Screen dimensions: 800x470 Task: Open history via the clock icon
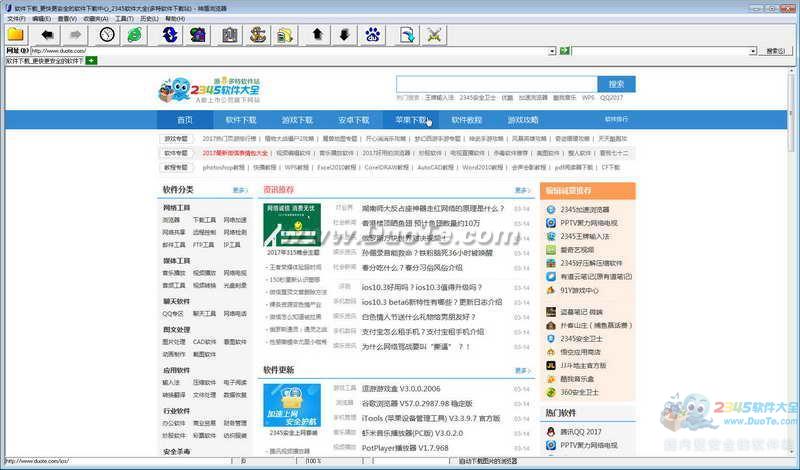(x=107, y=35)
